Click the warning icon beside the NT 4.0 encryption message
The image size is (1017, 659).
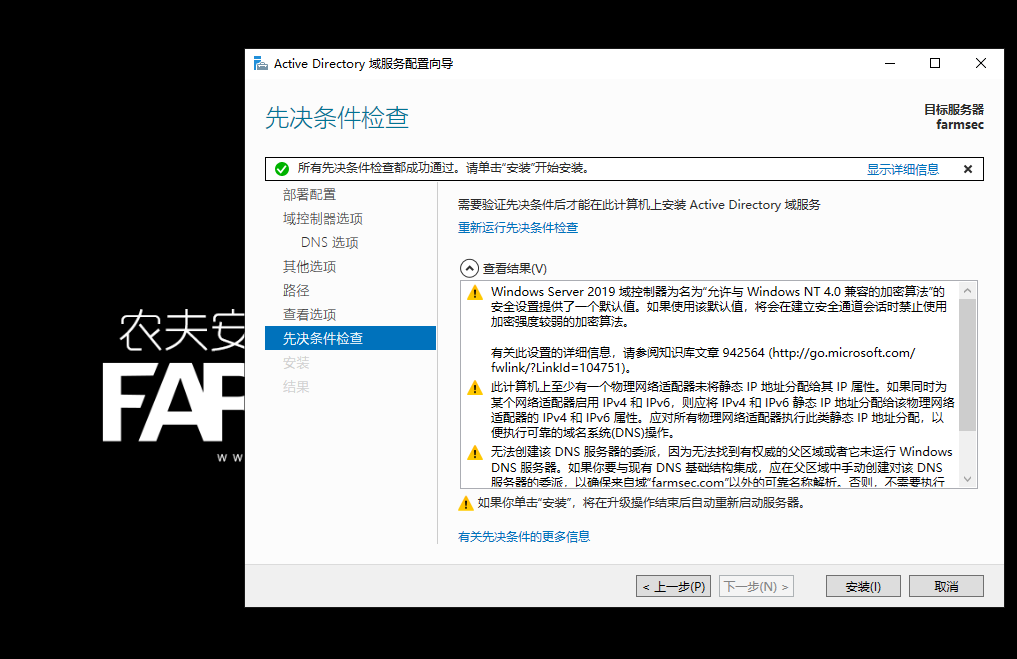tap(473, 291)
